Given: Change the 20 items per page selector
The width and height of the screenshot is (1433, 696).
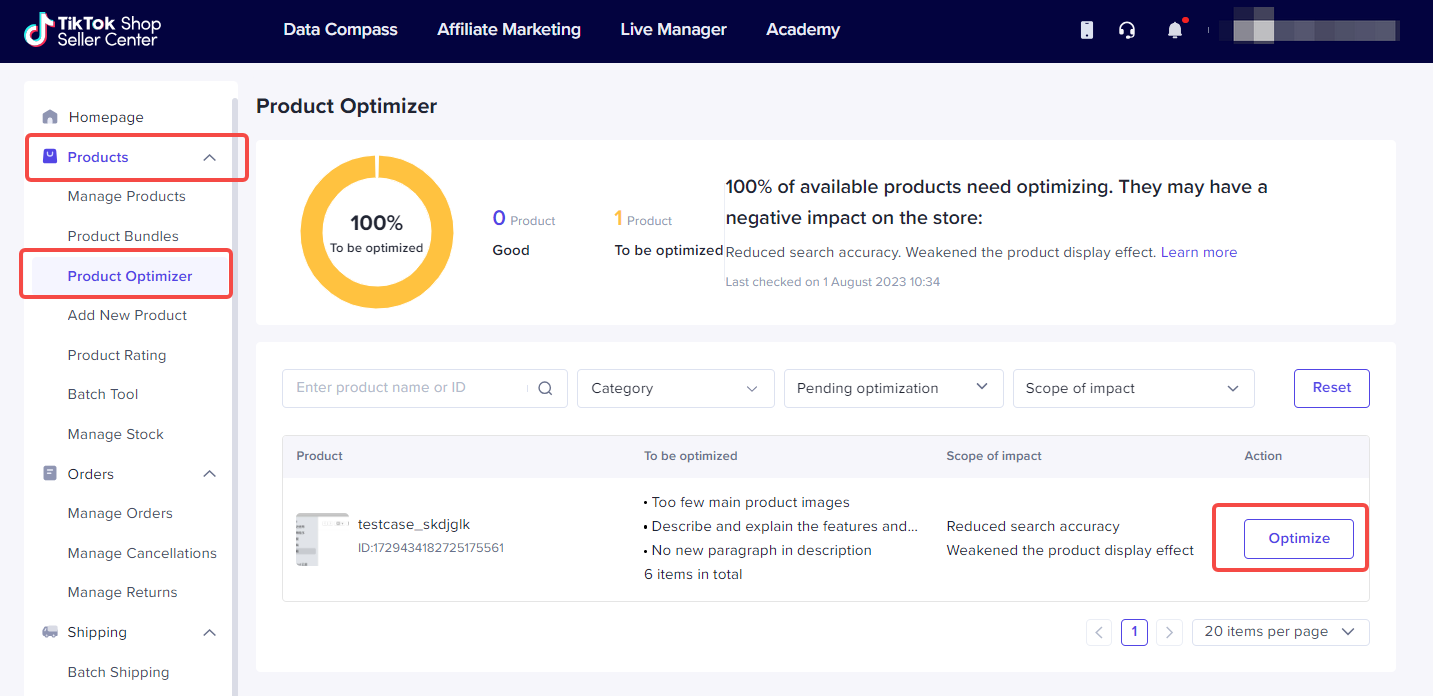Looking at the screenshot, I should point(1281,632).
